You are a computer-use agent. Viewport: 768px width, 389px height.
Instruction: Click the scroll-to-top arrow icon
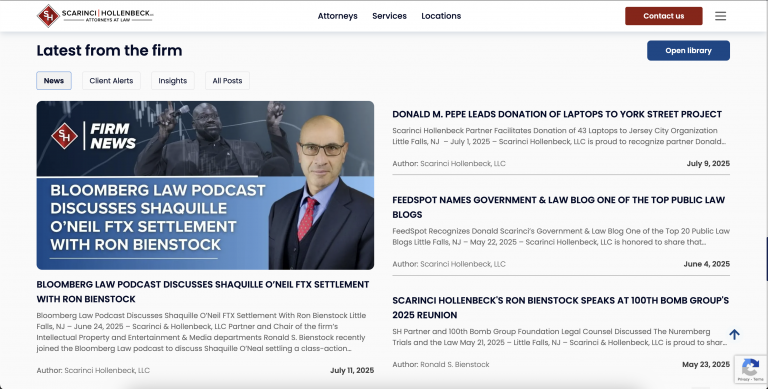click(734, 335)
